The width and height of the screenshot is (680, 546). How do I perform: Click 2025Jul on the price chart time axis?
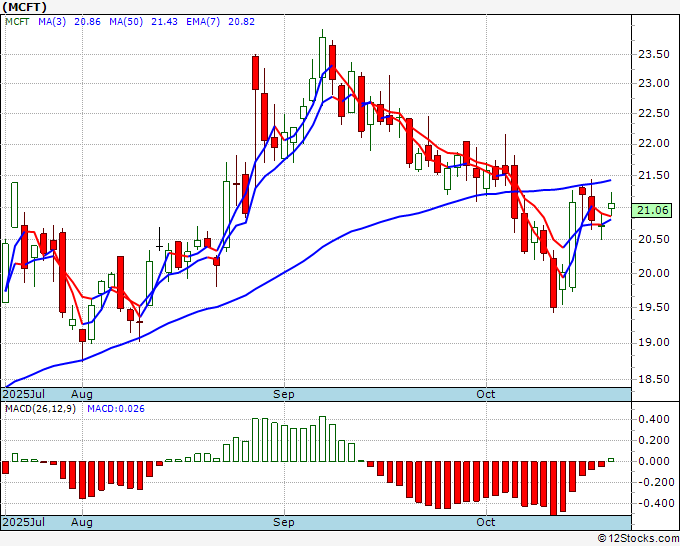coord(24,394)
